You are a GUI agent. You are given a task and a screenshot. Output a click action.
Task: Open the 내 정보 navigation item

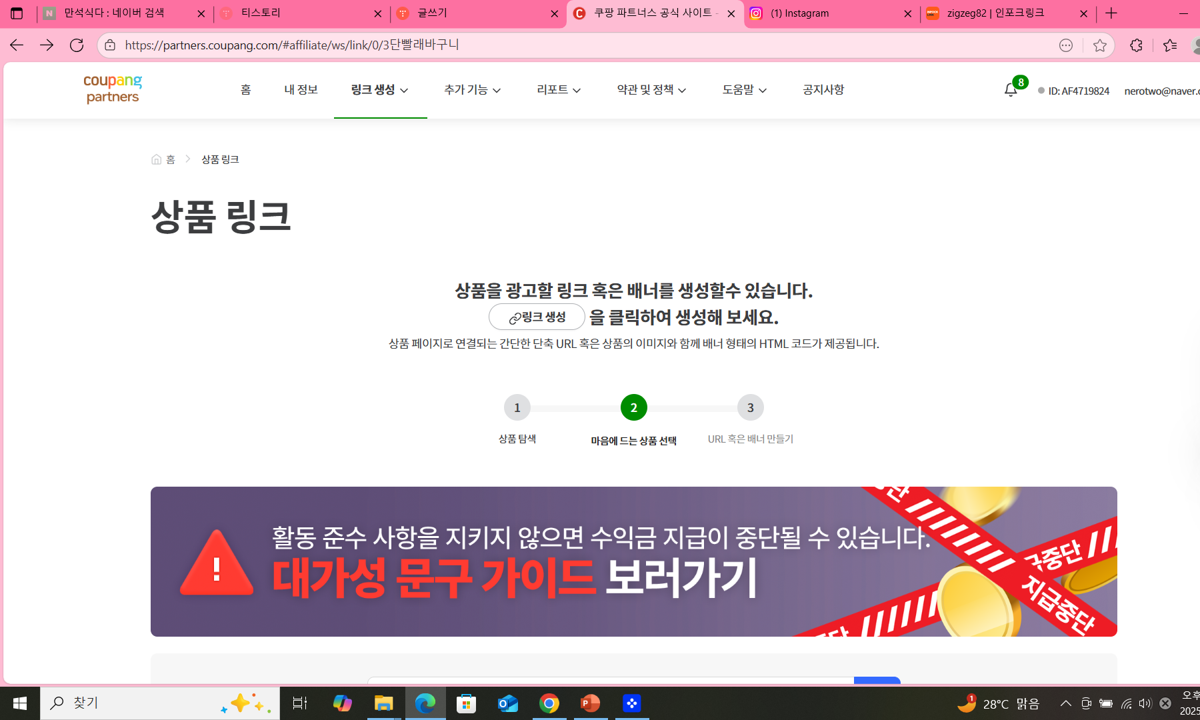pyautogui.click(x=301, y=90)
